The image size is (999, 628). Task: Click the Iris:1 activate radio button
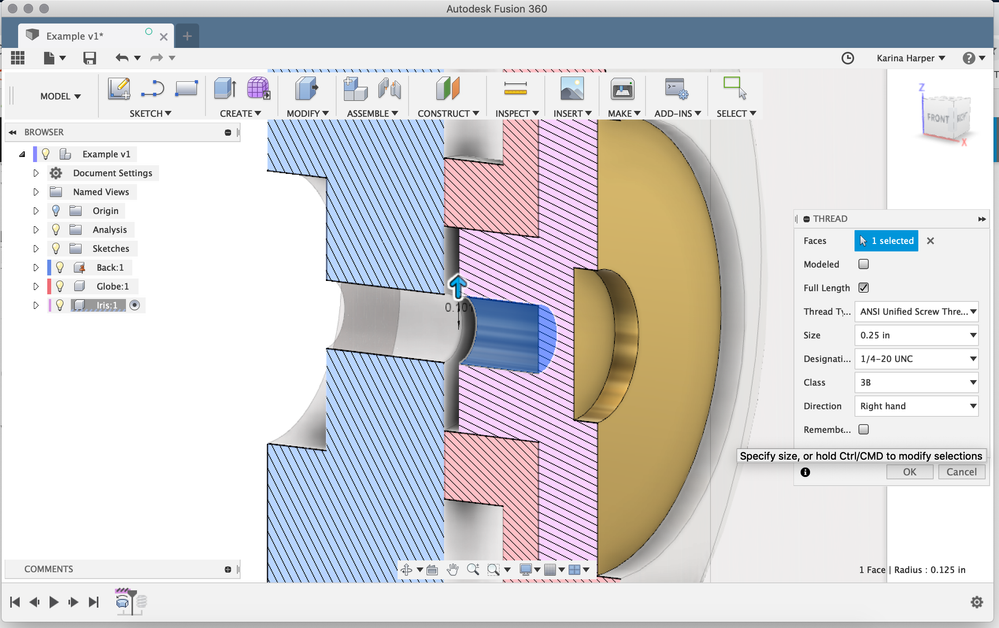pyautogui.click(x=134, y=305)
